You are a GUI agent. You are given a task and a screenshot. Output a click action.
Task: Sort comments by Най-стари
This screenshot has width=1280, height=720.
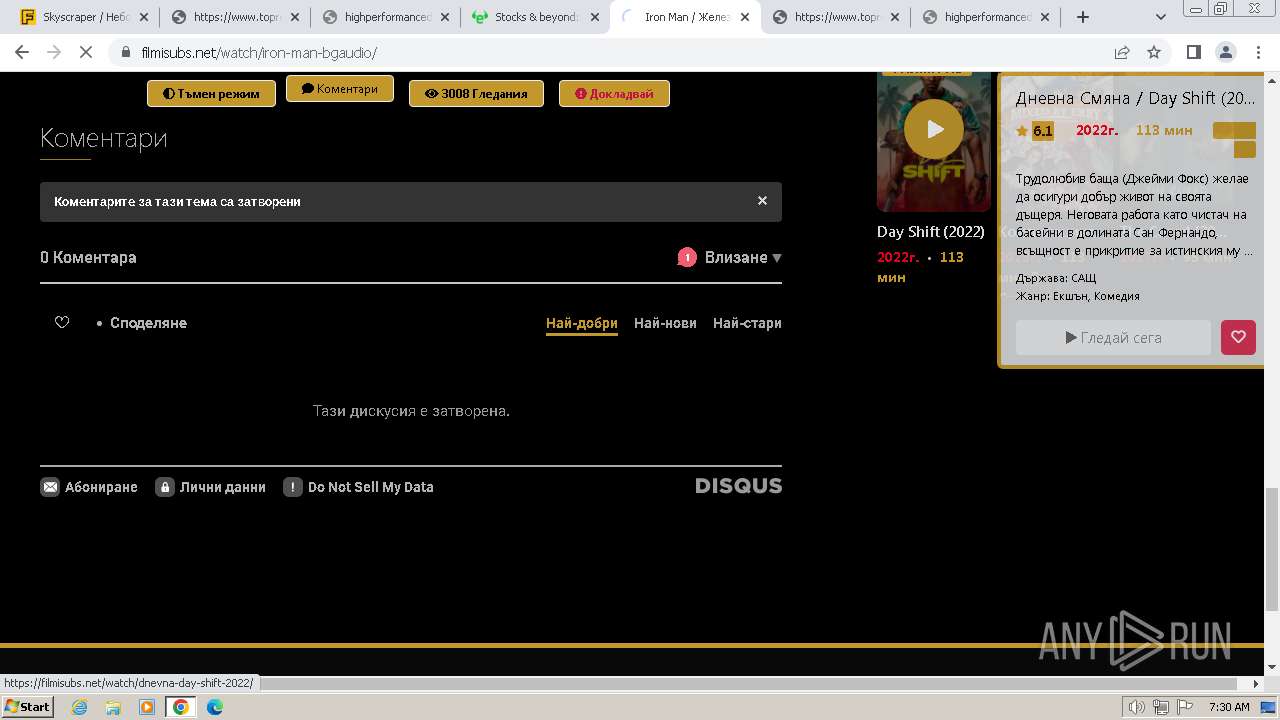click(747, 323)
